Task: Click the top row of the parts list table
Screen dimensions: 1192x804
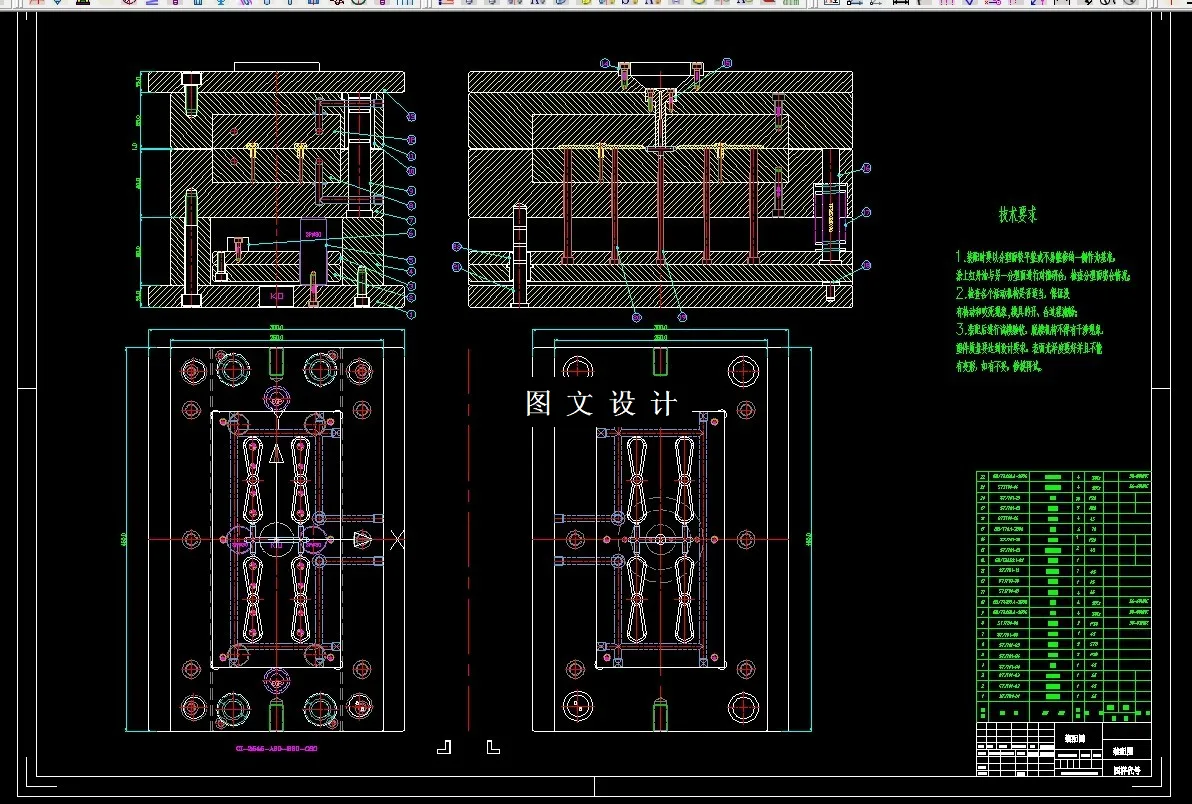Action: point(1063,477)
